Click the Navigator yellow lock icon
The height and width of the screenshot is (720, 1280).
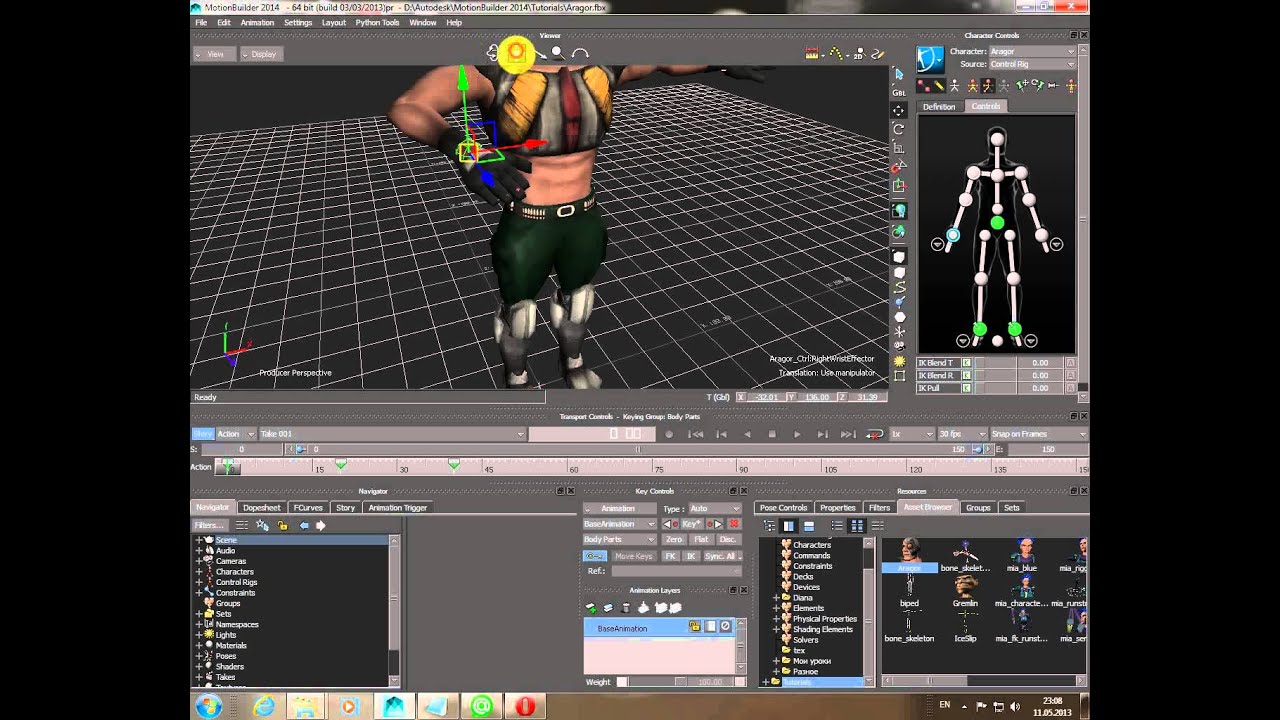click(283, 525)
